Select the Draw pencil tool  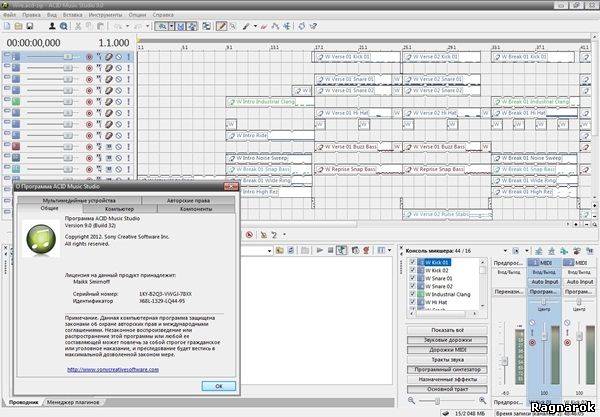tap(221, 26)
